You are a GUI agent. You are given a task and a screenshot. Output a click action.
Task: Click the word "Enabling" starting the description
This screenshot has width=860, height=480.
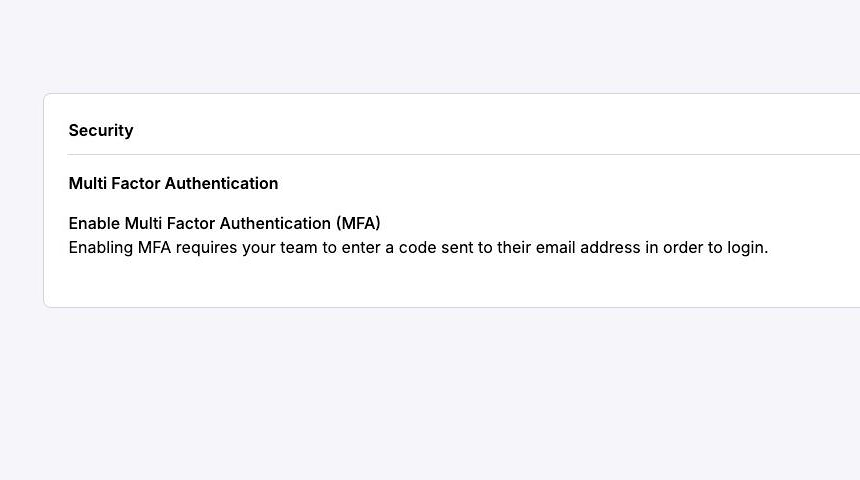click(100, 248)
